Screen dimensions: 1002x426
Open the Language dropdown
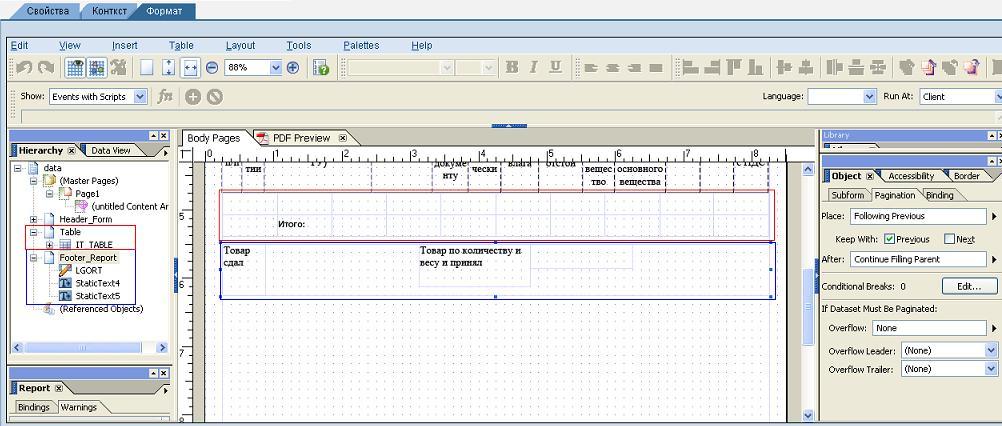tap(870, 96)
